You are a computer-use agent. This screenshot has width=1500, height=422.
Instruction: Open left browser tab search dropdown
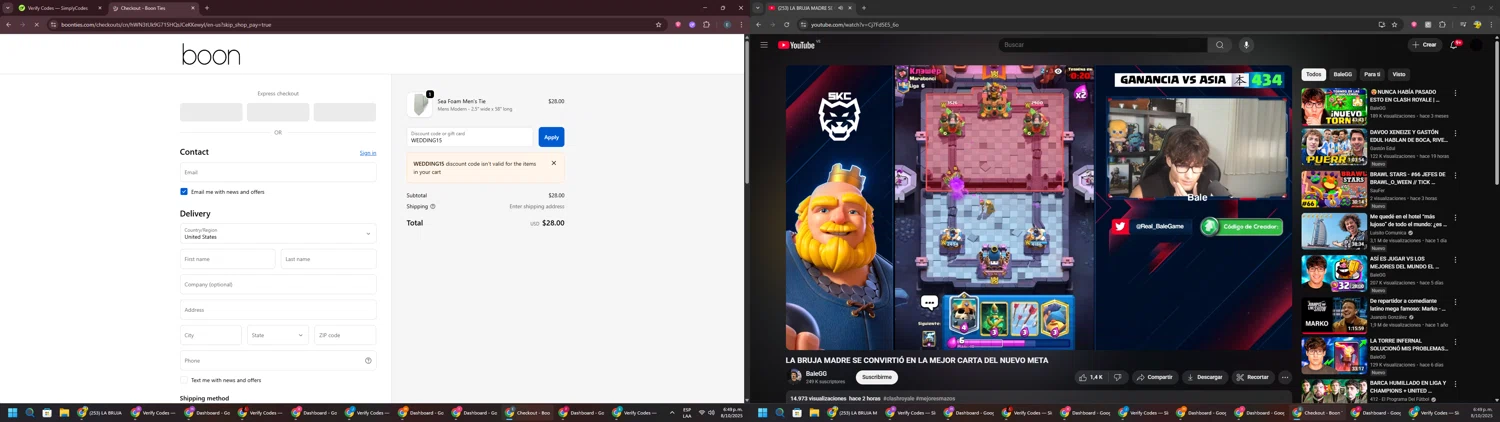point(8,8)
